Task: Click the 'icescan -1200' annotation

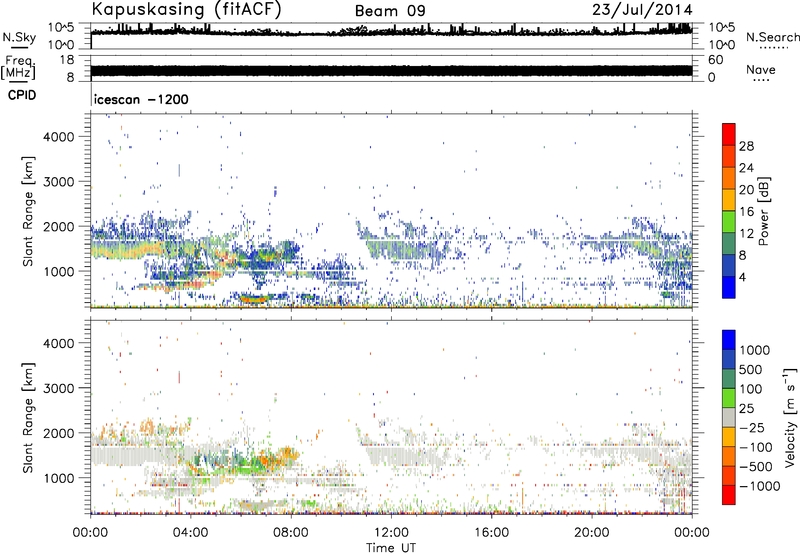Action: click(x=141, y=99)
